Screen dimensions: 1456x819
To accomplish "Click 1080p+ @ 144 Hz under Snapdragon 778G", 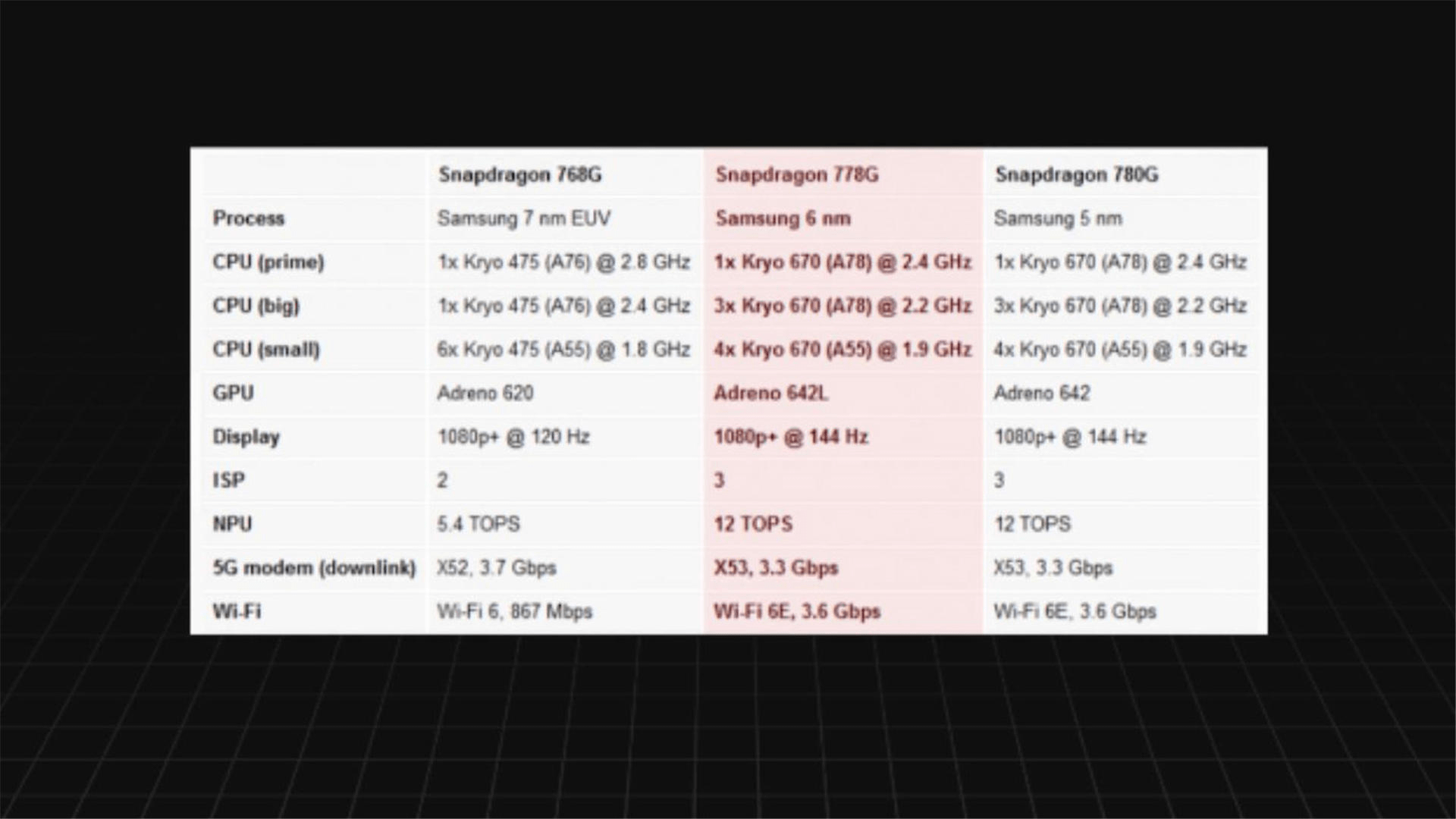I will click(791, 437).
